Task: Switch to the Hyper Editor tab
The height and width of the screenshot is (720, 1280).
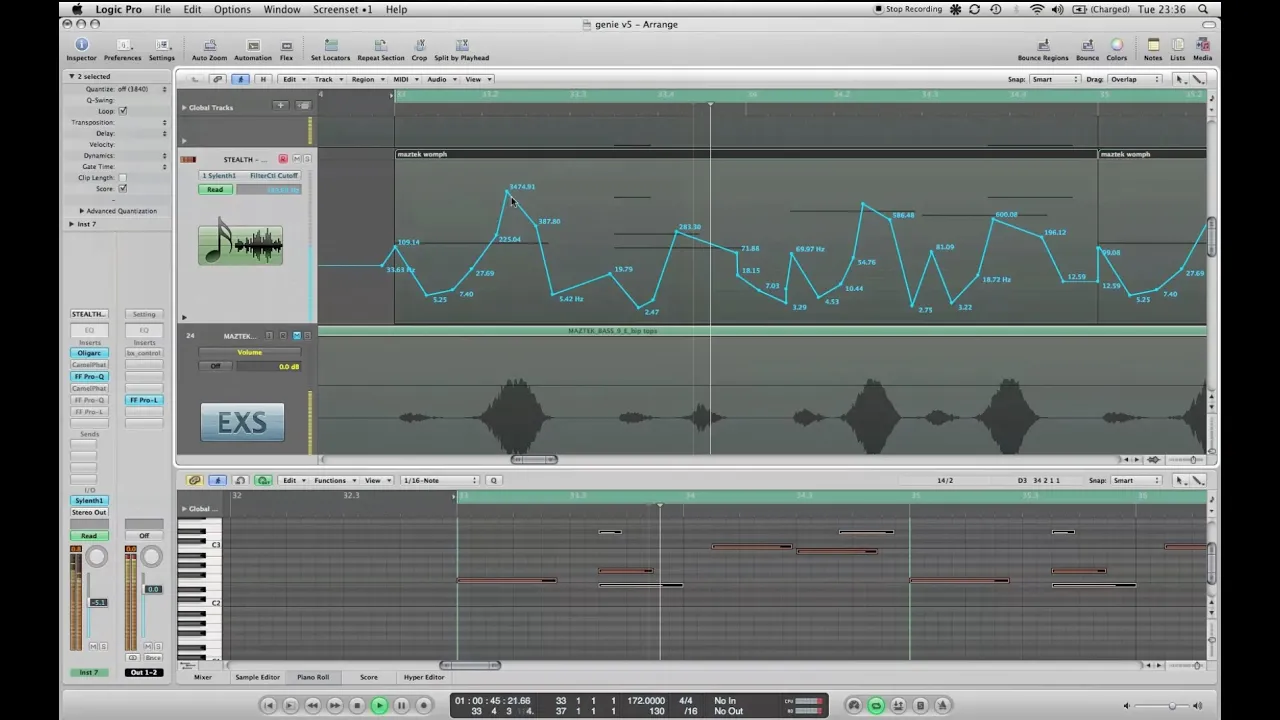Action: [424, 677]
